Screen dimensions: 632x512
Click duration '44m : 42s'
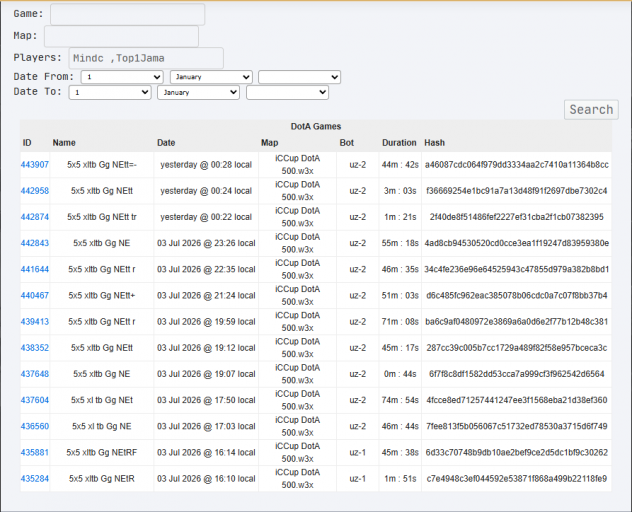pyautogui.click(x=400, y=164)
